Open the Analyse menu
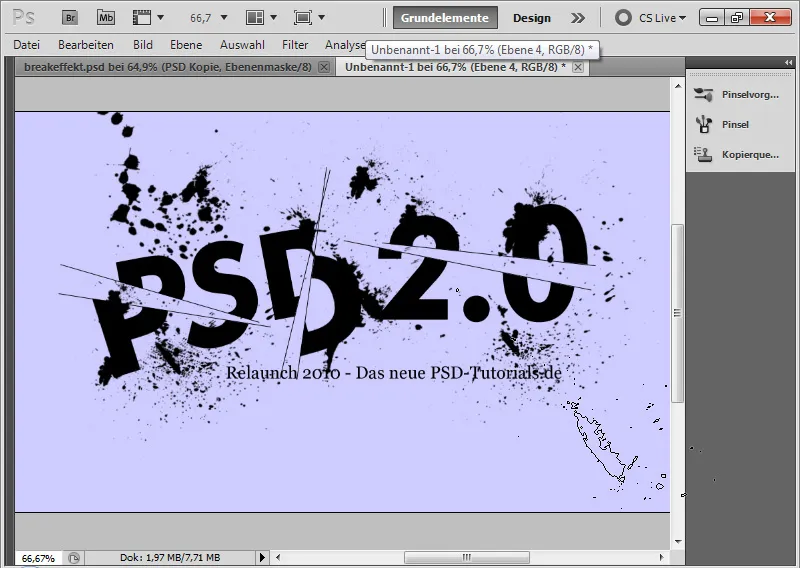This screenshot has width=800, height=568. 345,45
